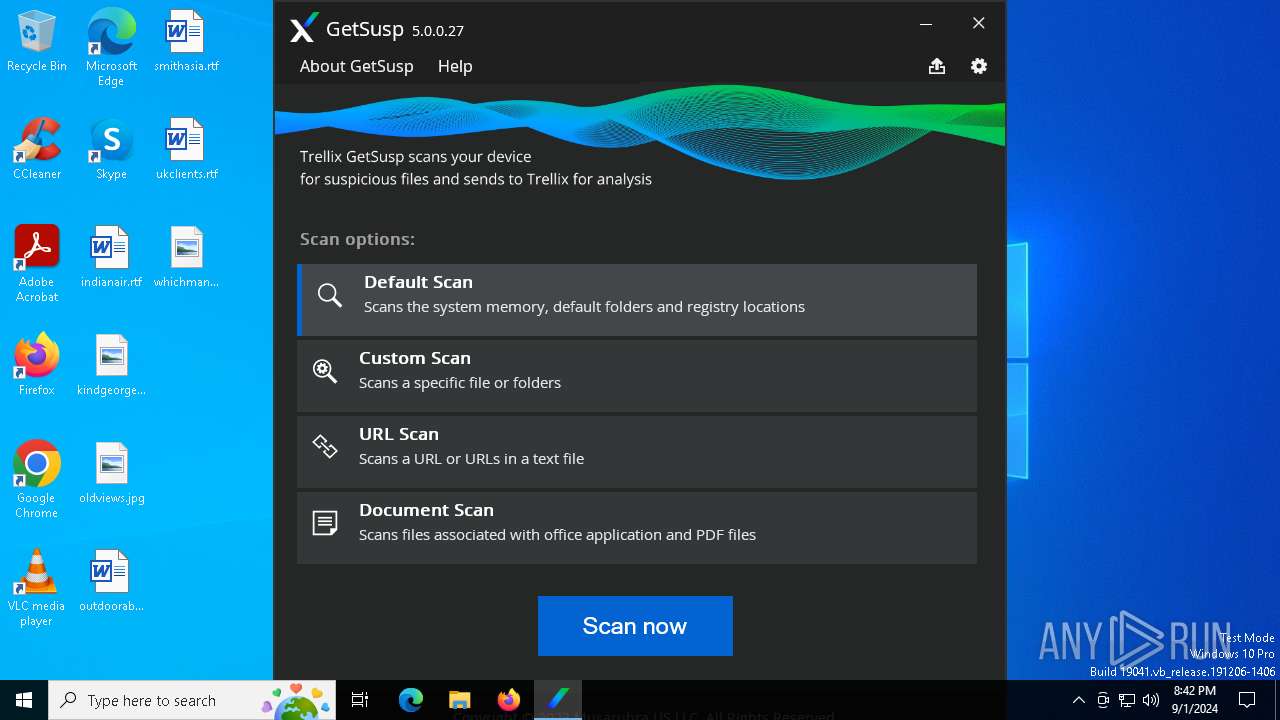1280x720 pixels.
Task: Select the Adobe Acrobat desktop shortcut
Action: pyautogui.click(x=37, y=264)
